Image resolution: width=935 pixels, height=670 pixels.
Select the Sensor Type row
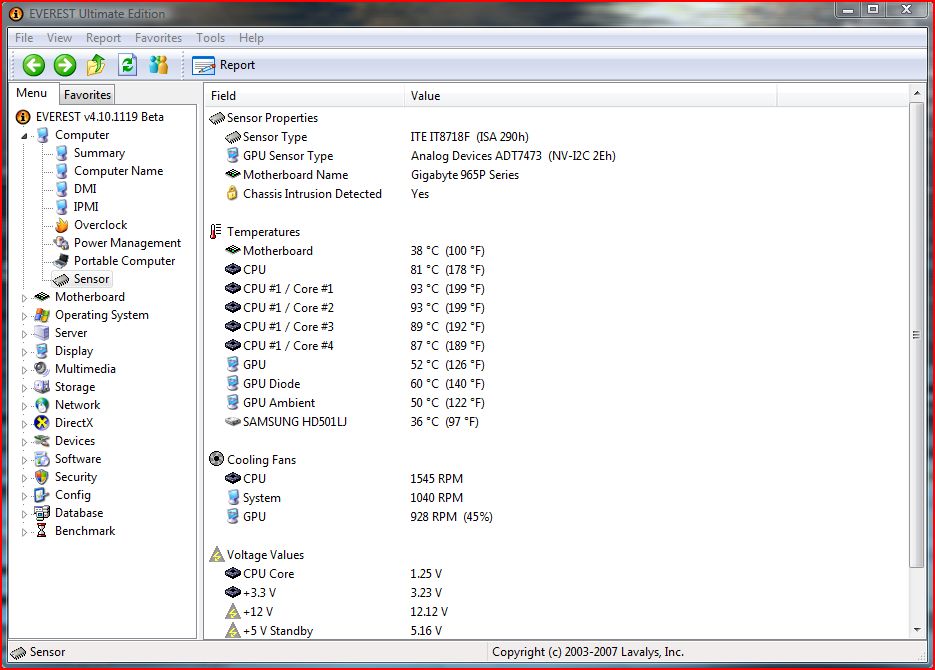click(x=557, y=137)
